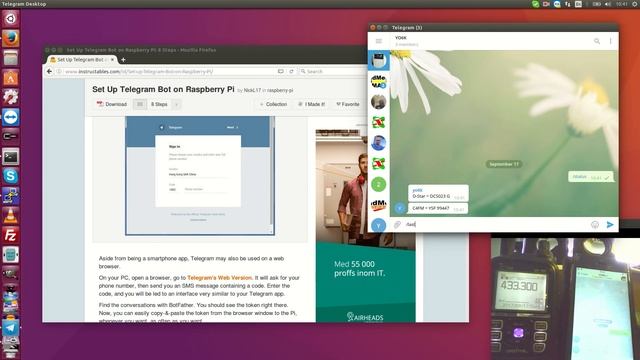Open raspberry-pi category link
Image resolution: width=640 pixels, height=360 pixels.
click(280, 90)
